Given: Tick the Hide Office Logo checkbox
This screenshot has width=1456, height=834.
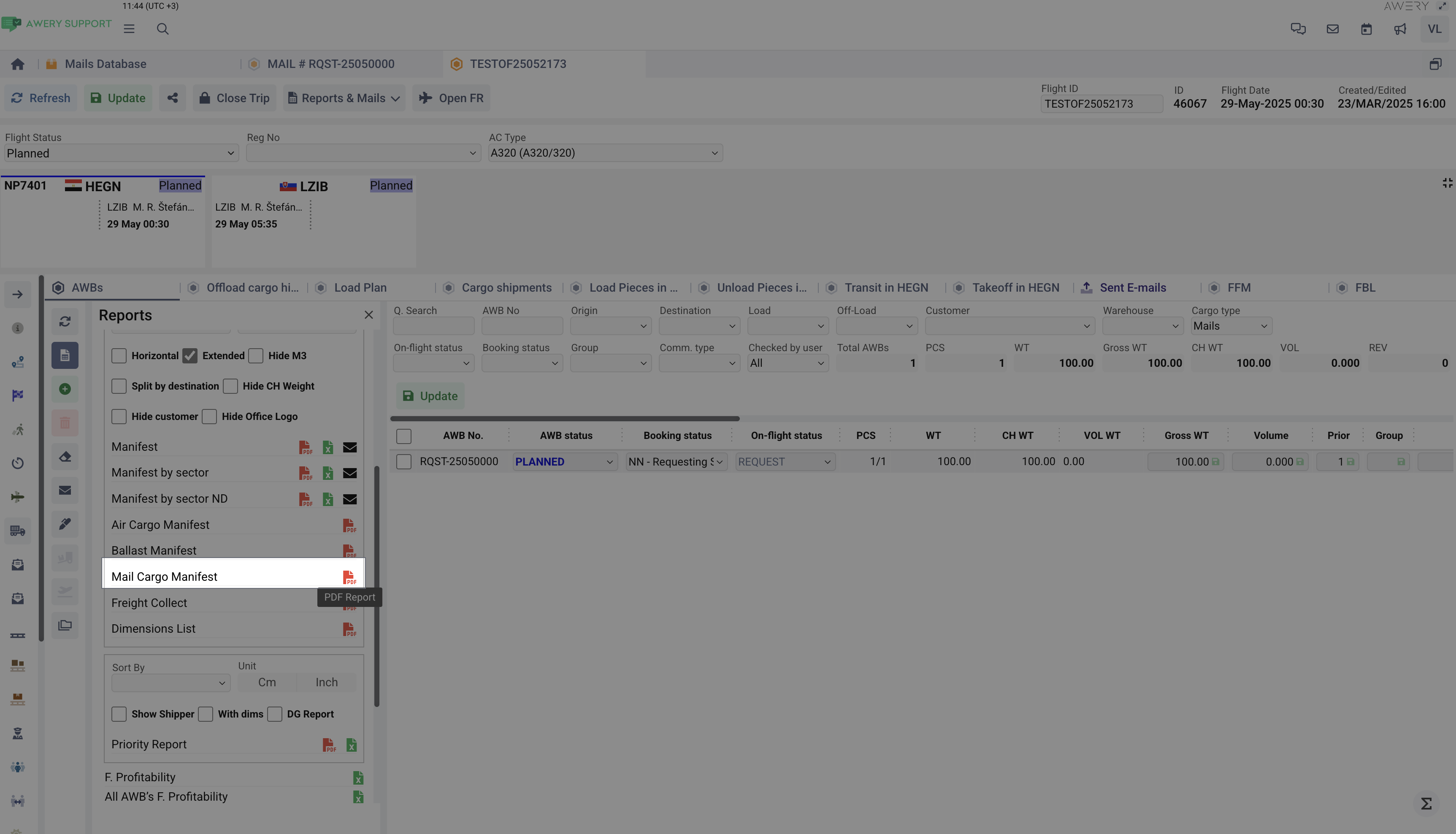Looking at the screenshot, I should pyautogui.click(x=210, y=417).
